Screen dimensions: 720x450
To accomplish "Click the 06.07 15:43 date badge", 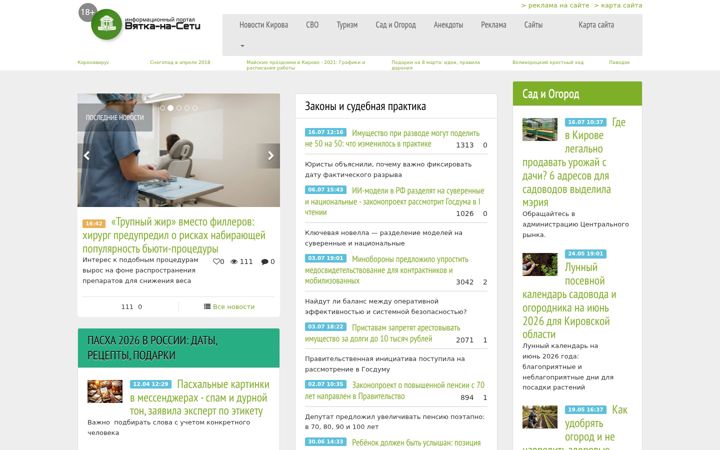I will (326, 190).
